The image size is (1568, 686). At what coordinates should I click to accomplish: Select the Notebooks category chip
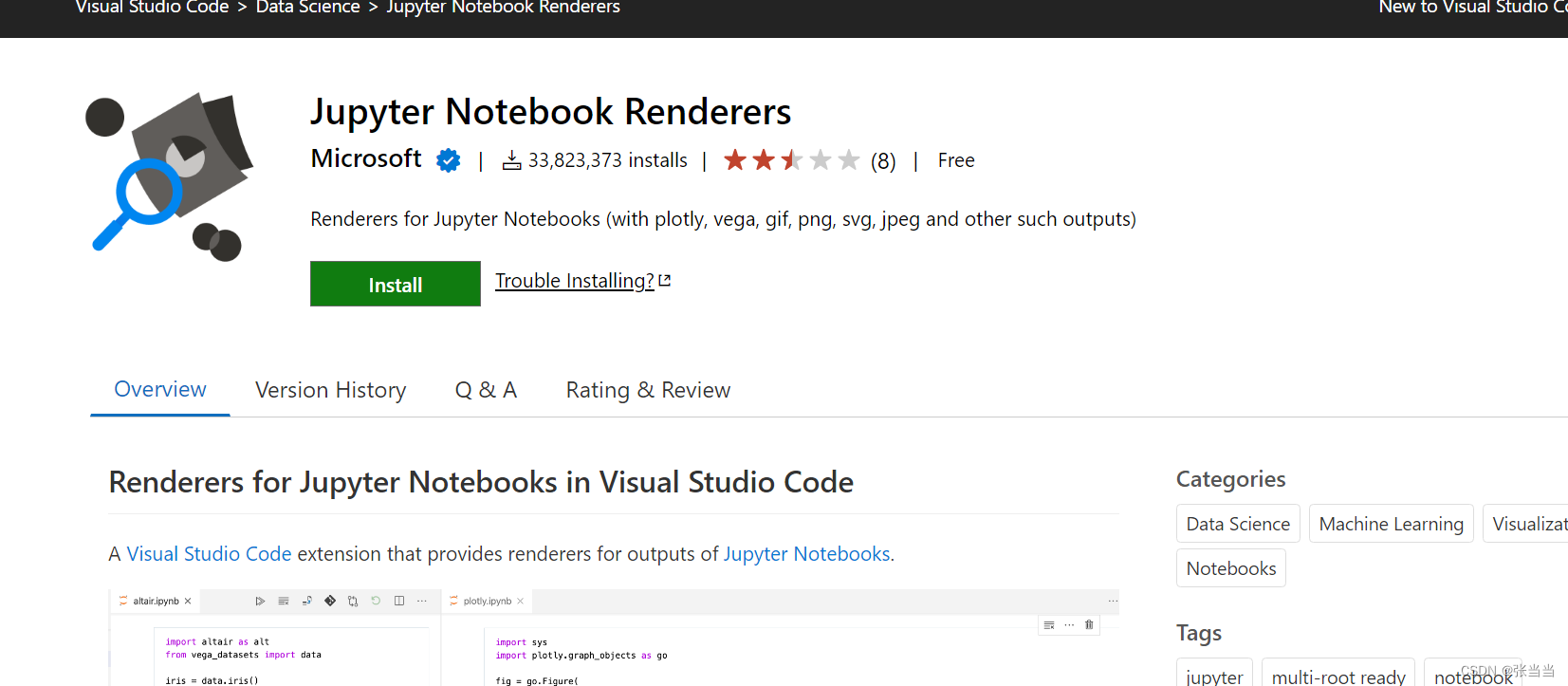(1231, 568)
